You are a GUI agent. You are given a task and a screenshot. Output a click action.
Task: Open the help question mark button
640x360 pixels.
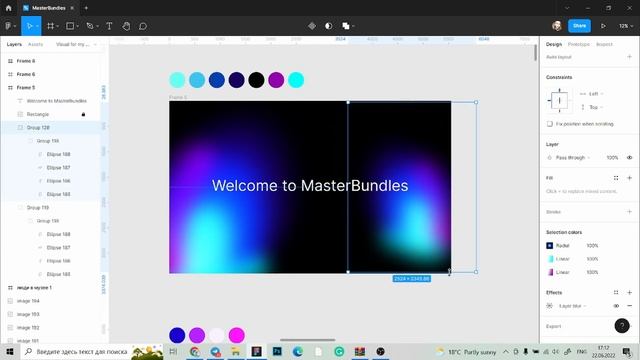[622, 325]
